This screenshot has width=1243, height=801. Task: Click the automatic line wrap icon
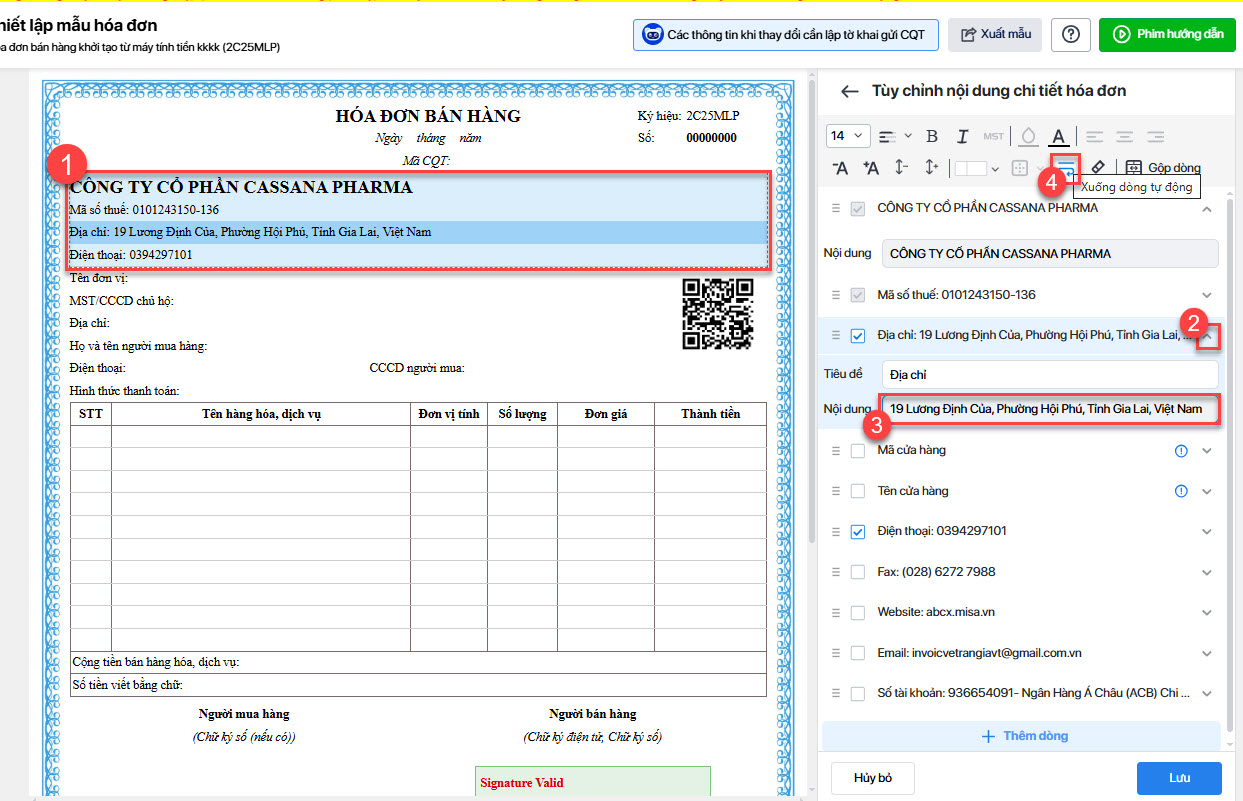point(1067,167)
